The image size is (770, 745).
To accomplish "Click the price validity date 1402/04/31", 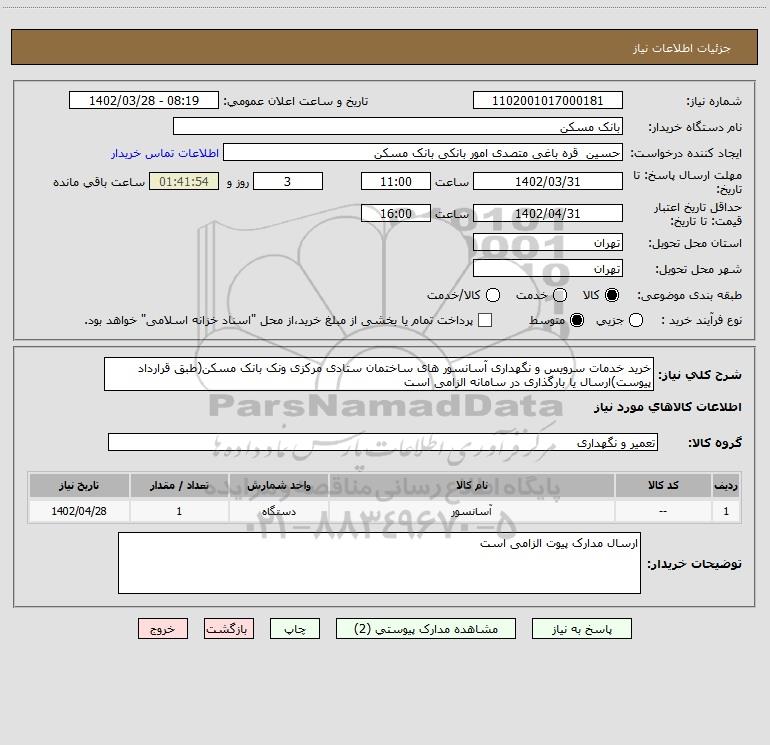I will point(548,213).
